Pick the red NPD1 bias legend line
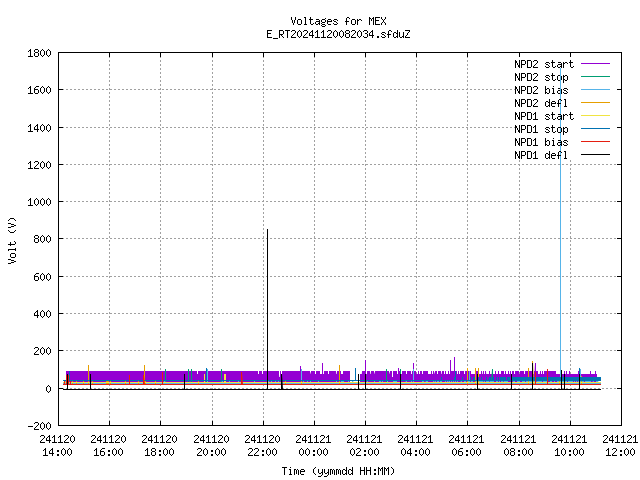Image resolution: width=640 pixels, height=480 pixels. [595, 142]
